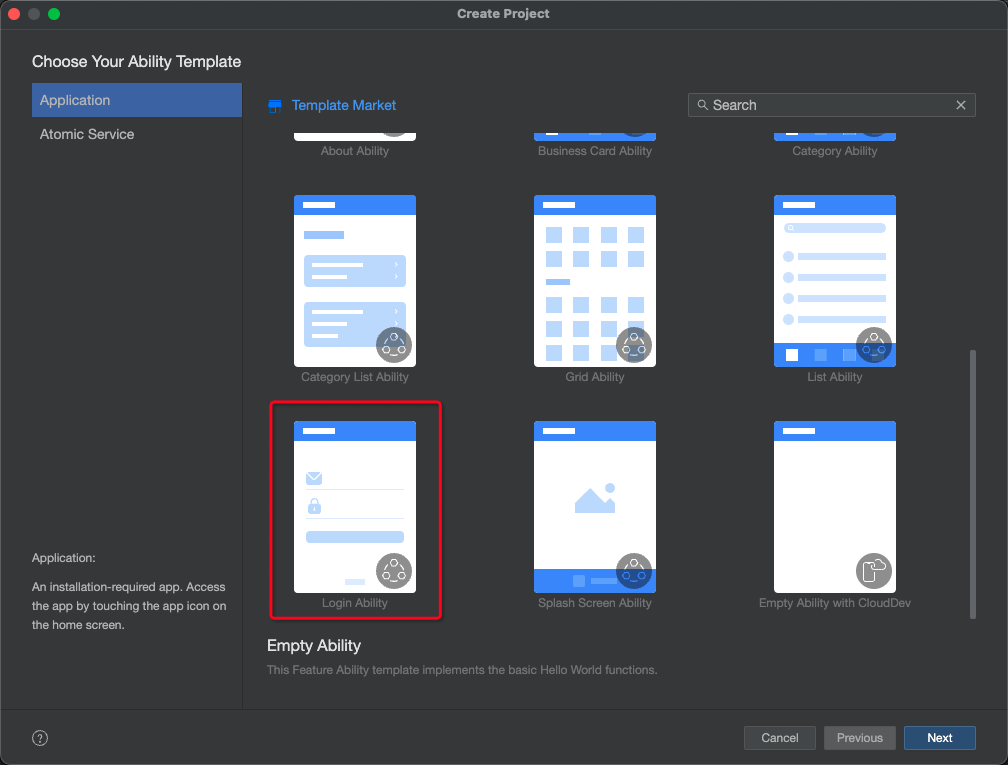Click the cloud badge on Empty Ability with CloudDev
Viewport: 1008px width, 765px height.
pos(874,571)
